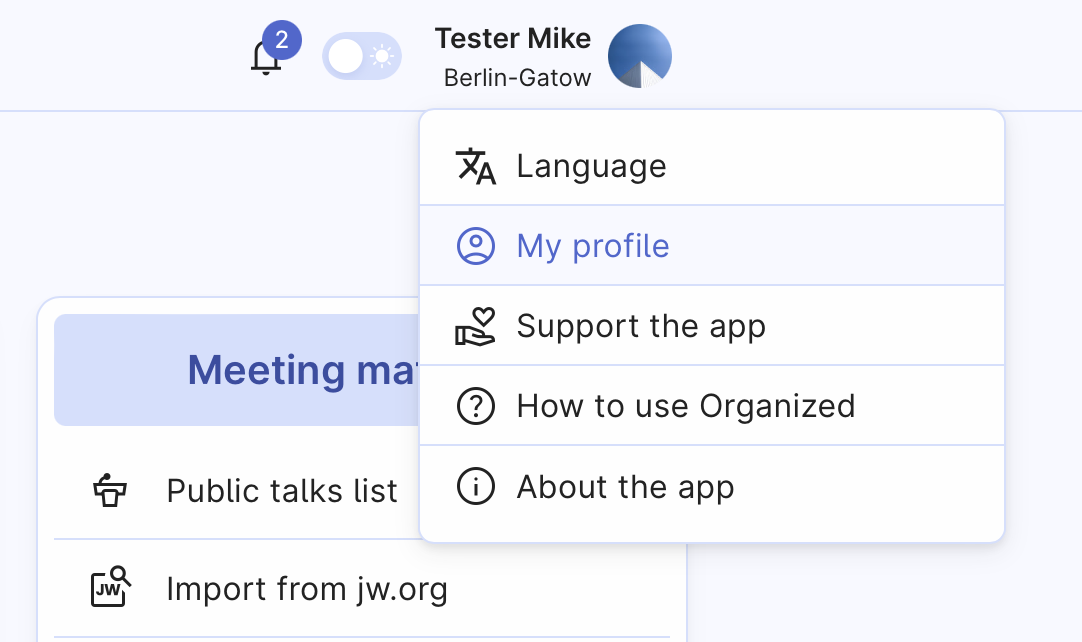
Task: Click the Import from jw.org document-search icon
Action: click(110, 588)
